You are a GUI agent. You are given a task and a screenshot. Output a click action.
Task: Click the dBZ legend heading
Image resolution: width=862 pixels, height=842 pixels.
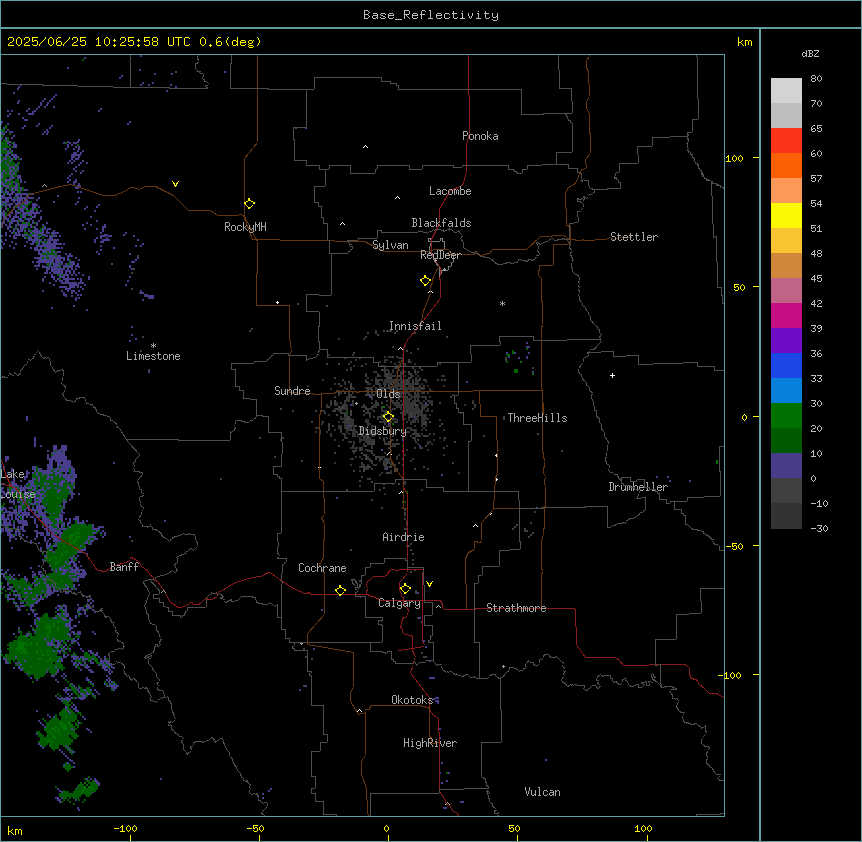click(810, 54)
